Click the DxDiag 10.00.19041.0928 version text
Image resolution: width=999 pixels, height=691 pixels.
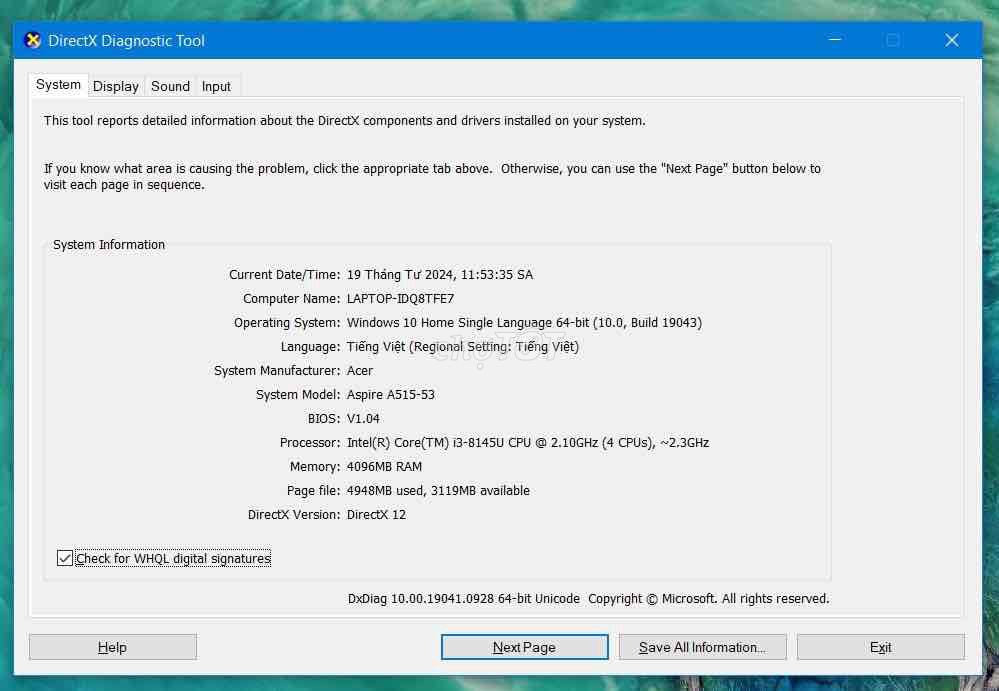464,599
